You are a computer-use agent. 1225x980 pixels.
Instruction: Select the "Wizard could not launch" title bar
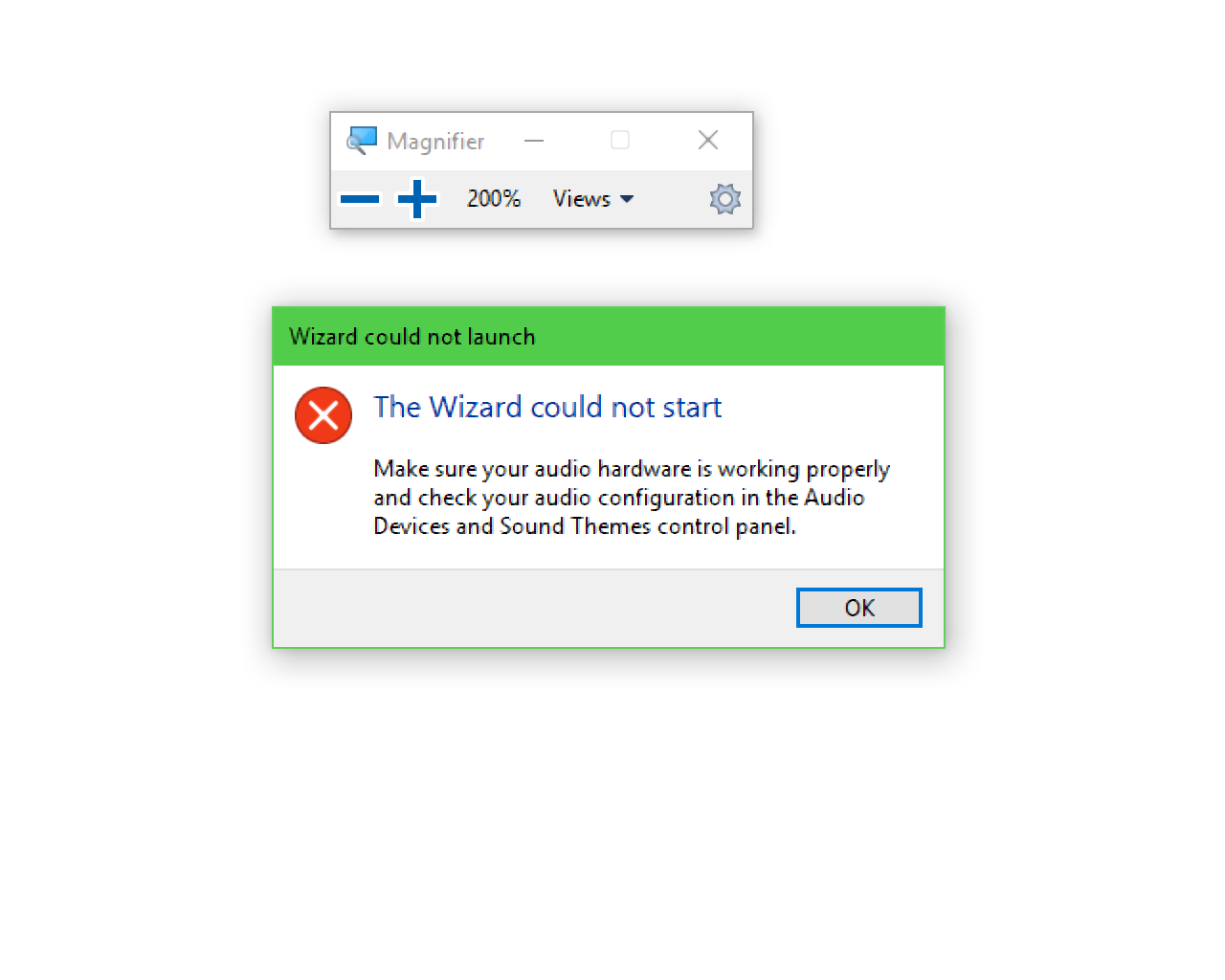tap(609, 337)
